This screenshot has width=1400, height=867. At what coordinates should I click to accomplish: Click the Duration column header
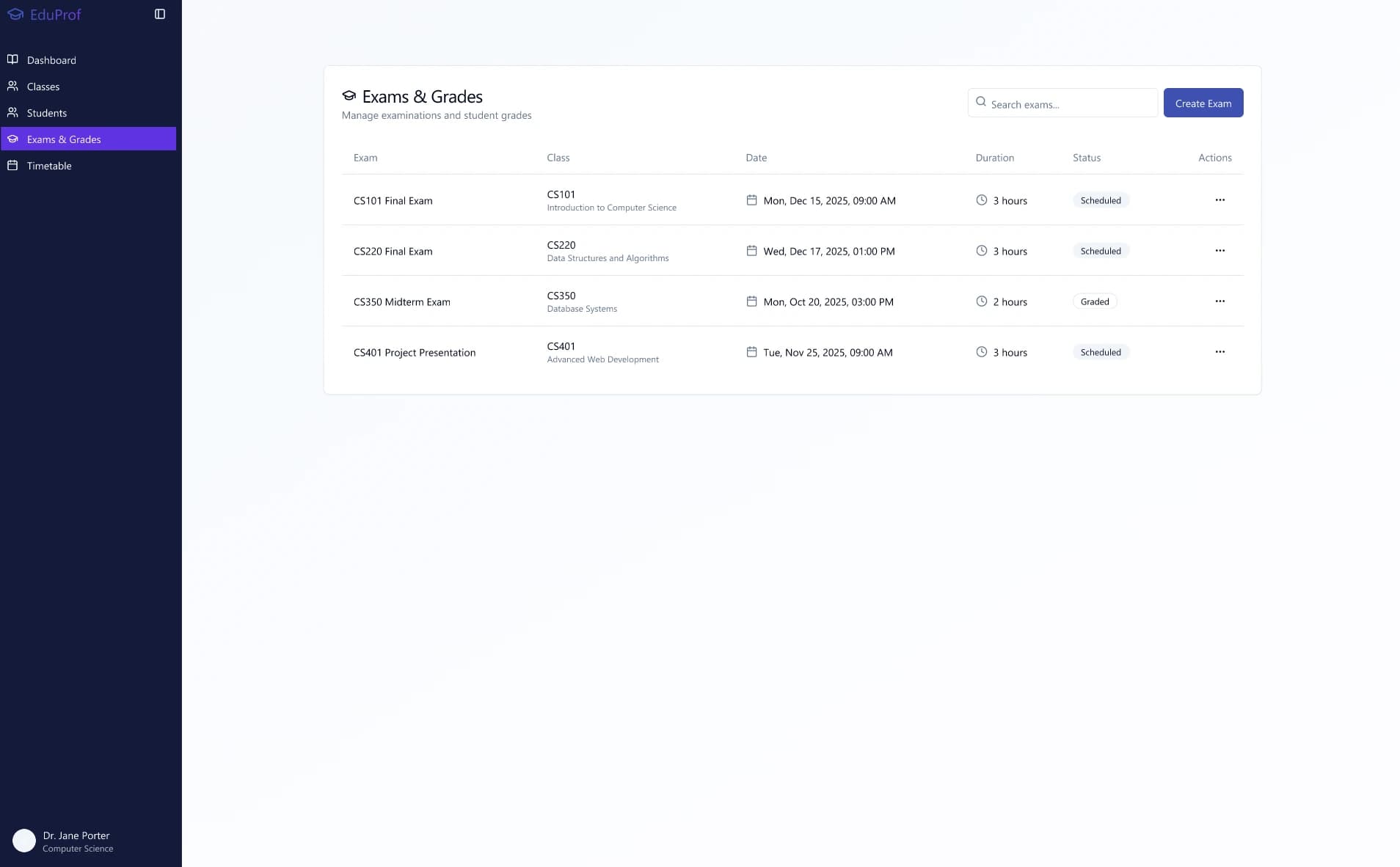click(x=995, y=158)
